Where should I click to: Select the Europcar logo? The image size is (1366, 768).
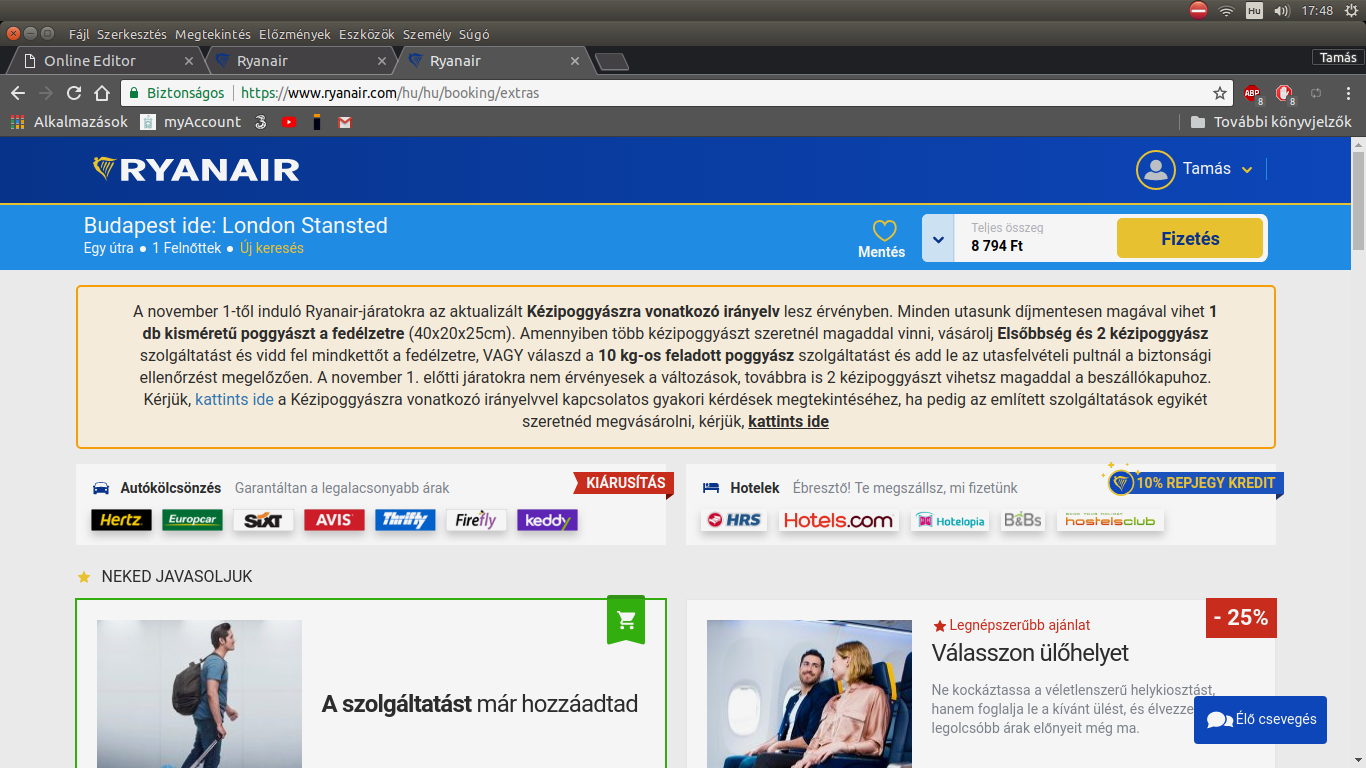pyautogui.click(x=193, y=520)
